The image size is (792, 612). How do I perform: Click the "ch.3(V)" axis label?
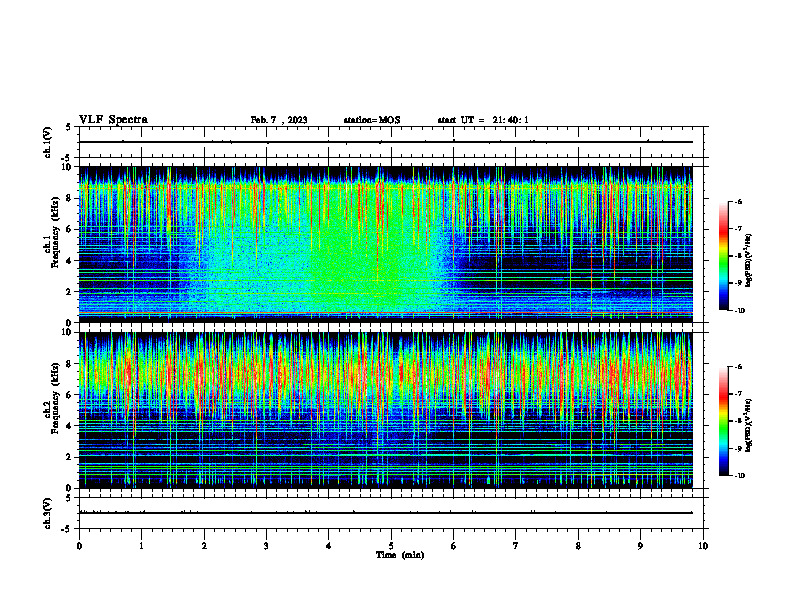tap(47, 514)
